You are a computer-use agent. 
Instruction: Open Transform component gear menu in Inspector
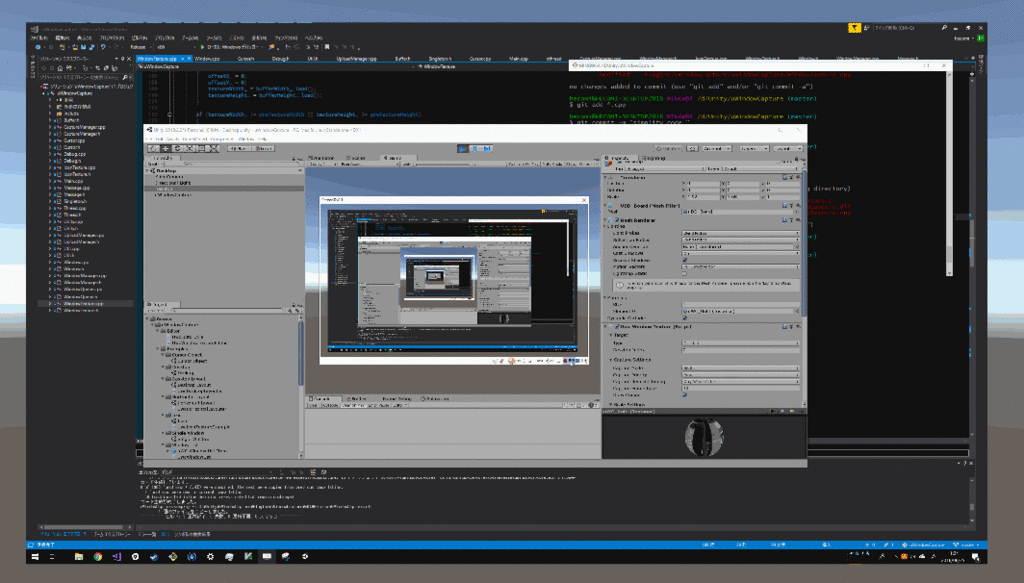[x=798, y=177]
